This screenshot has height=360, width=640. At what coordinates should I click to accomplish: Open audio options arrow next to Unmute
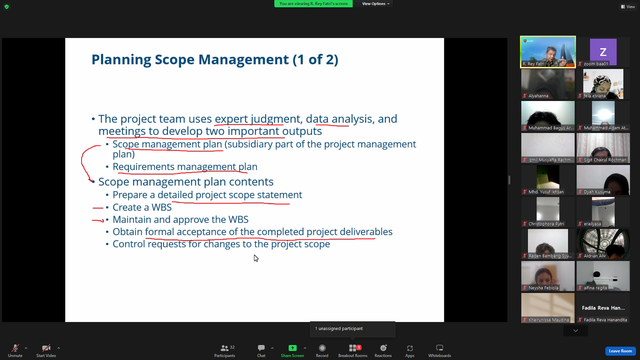(x=26, y=348)
